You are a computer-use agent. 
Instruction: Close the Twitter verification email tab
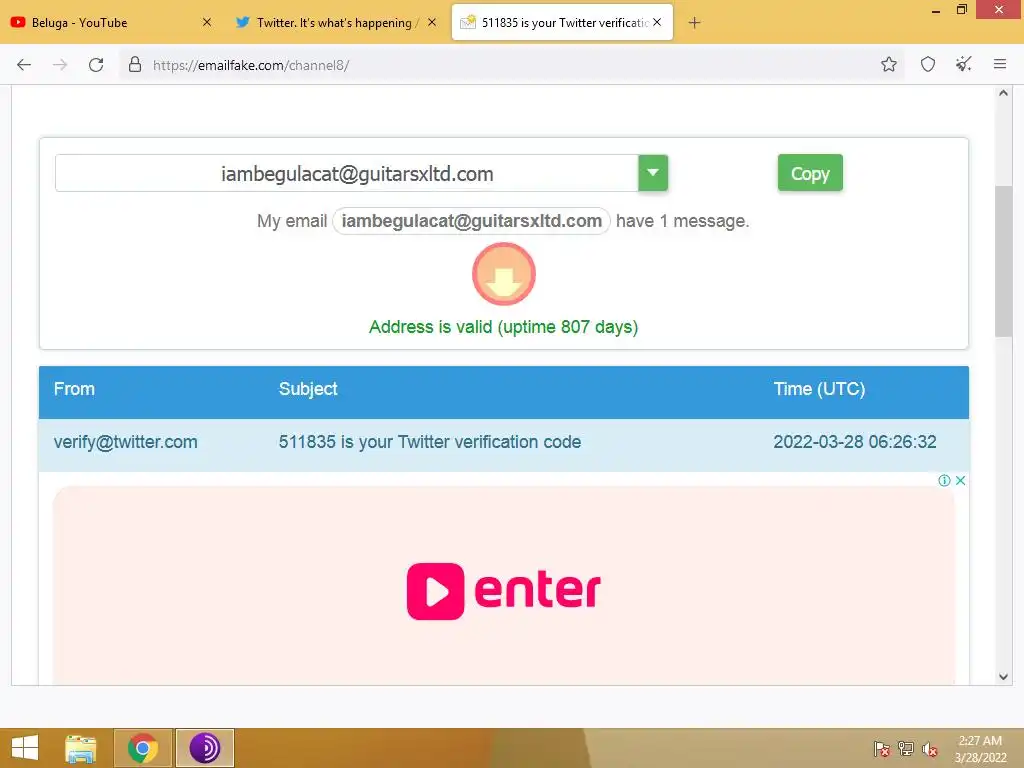click(x=657, y=22)
